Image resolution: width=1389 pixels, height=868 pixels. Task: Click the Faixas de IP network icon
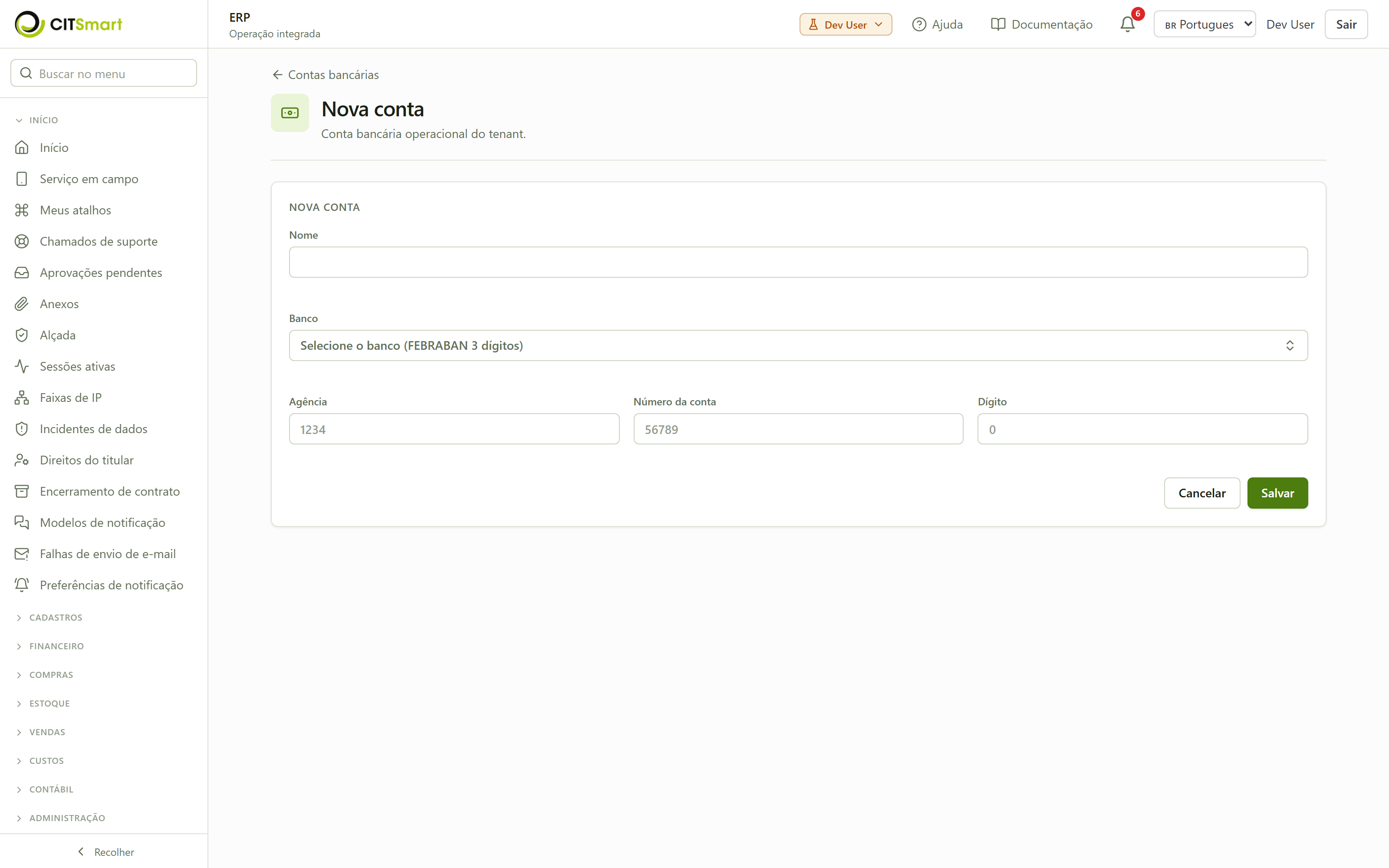coord(22,397)
